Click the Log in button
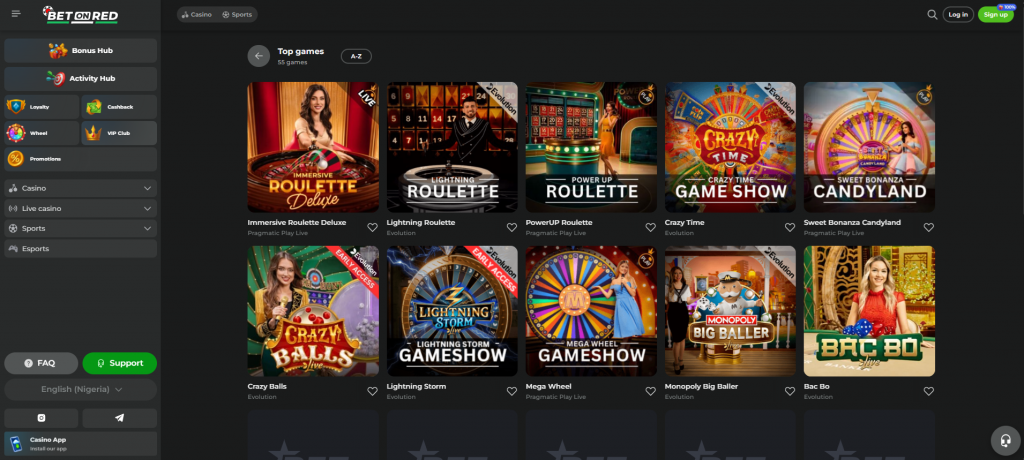The height and width of the screenshot is (460, 1024). pyautogui.click(x=958, y=14)
